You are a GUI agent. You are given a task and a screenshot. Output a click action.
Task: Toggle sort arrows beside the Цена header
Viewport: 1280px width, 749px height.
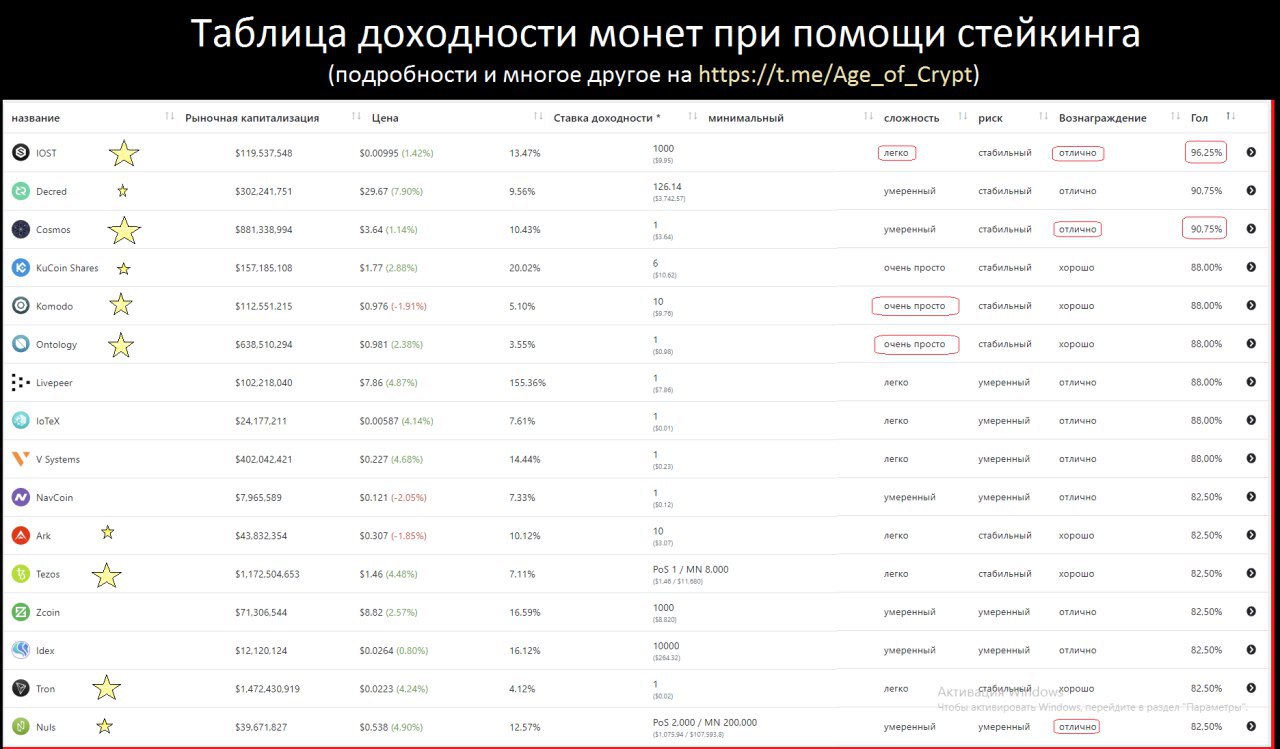point(540,117)
